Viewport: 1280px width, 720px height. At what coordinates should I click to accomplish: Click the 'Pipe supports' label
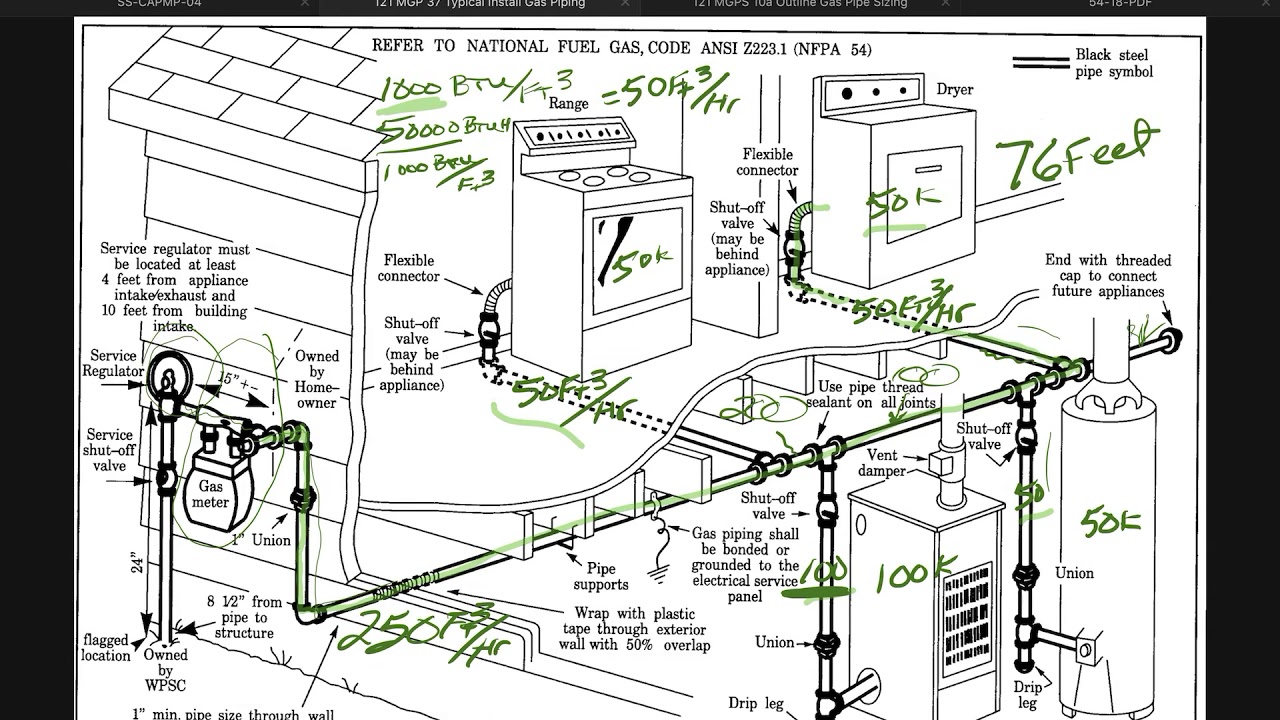pyautogui.click(x=601, y=577)
